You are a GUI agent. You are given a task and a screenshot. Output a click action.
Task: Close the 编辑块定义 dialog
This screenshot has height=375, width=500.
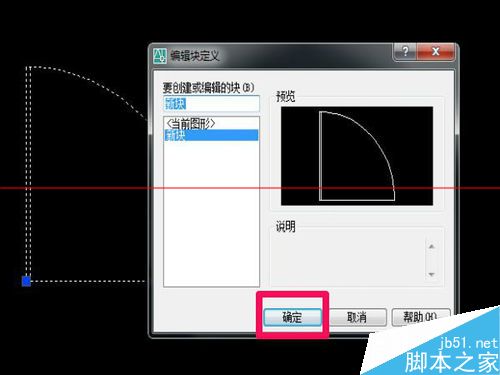click(x=435, y=52)
